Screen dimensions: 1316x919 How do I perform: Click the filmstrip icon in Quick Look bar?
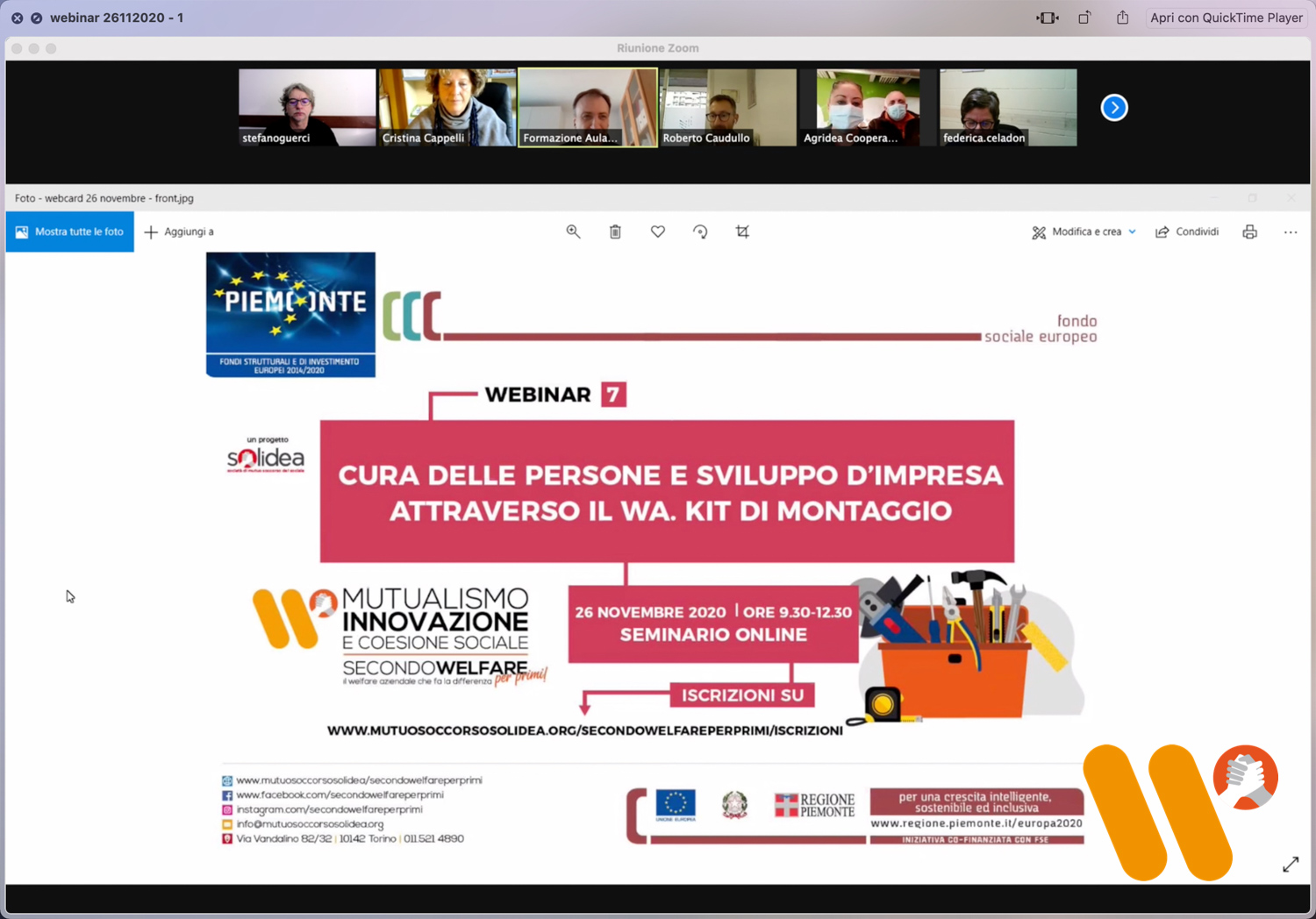1048,18
